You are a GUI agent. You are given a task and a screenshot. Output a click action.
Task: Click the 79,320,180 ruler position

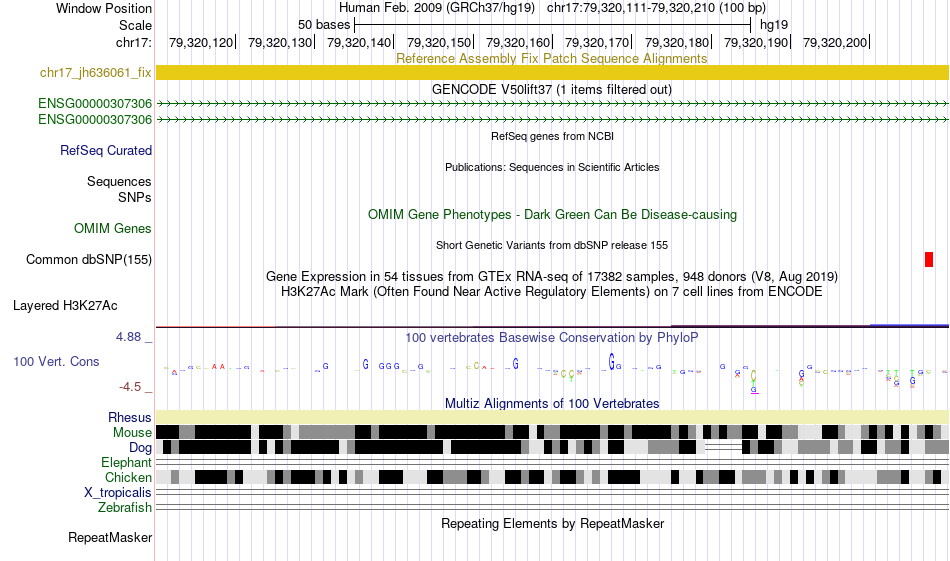677,42
